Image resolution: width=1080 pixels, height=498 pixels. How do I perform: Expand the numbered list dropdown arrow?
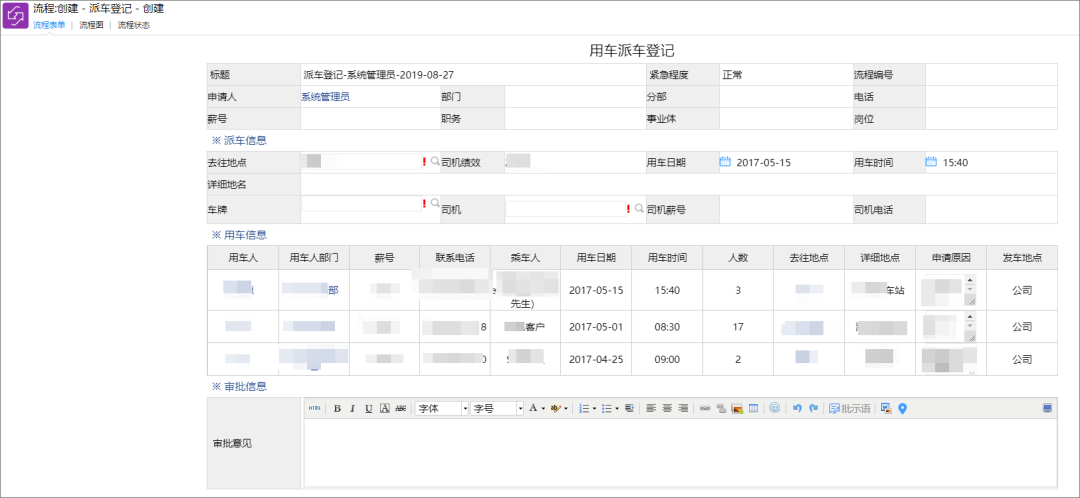pos(594,408)
